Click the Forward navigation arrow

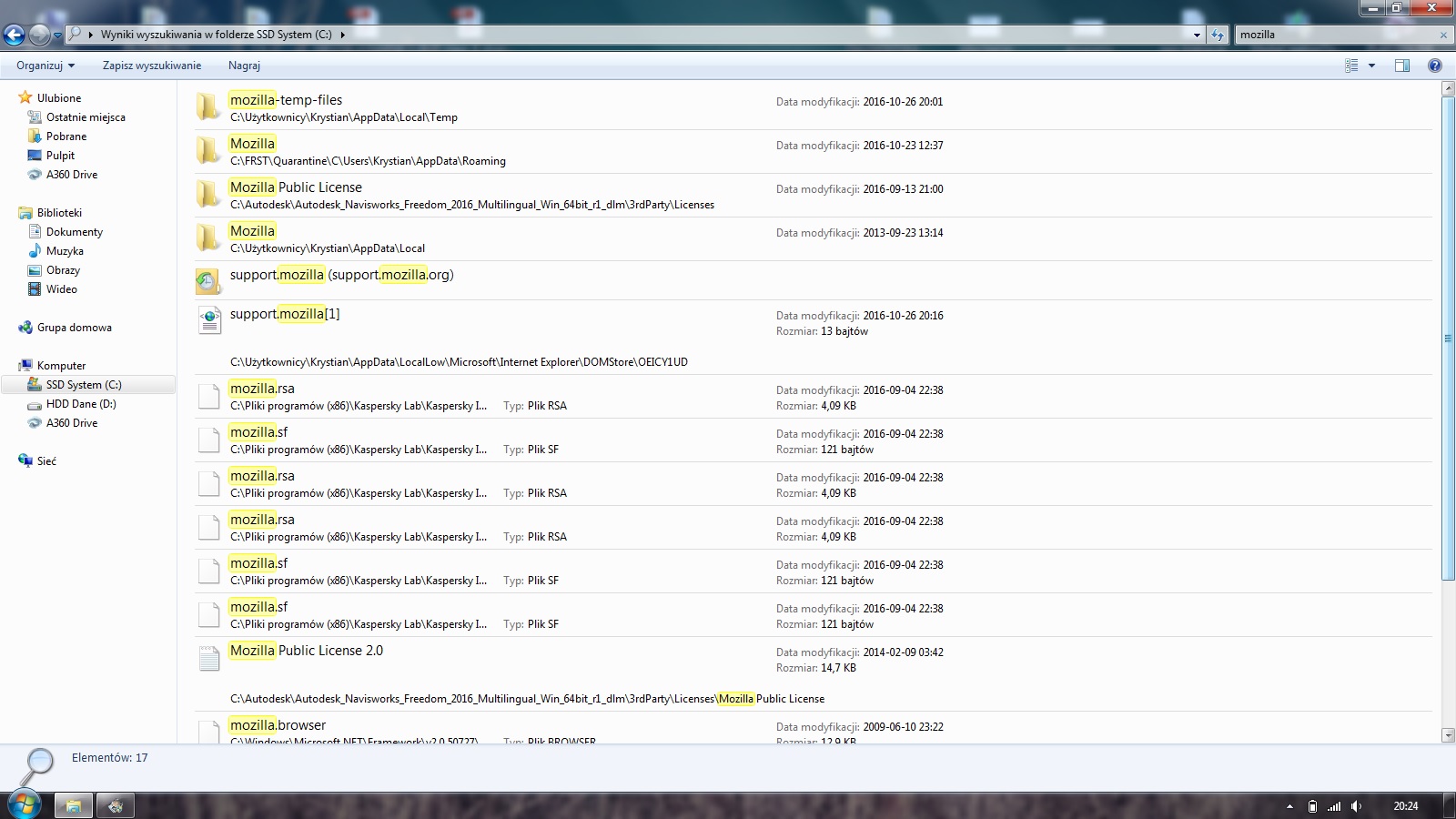click(39, 35)
